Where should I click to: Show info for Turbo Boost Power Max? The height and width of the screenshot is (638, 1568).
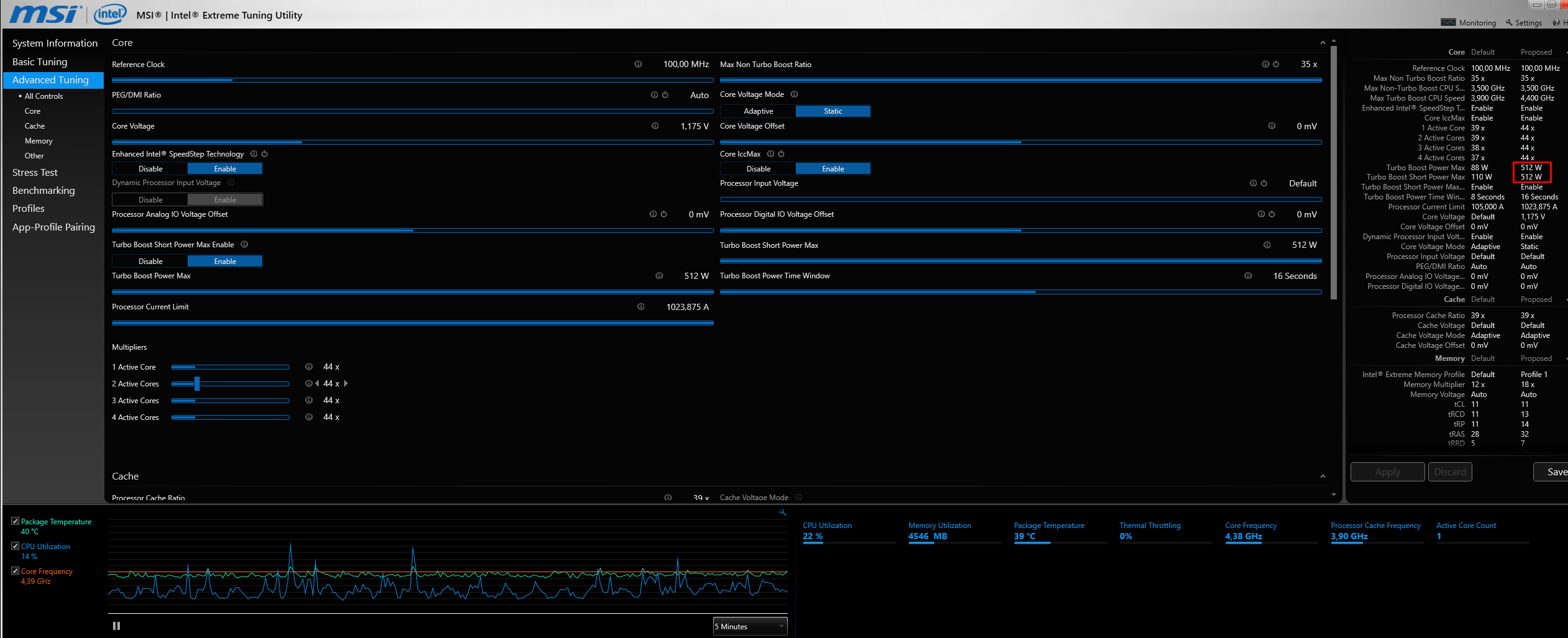tap(659, 275)
